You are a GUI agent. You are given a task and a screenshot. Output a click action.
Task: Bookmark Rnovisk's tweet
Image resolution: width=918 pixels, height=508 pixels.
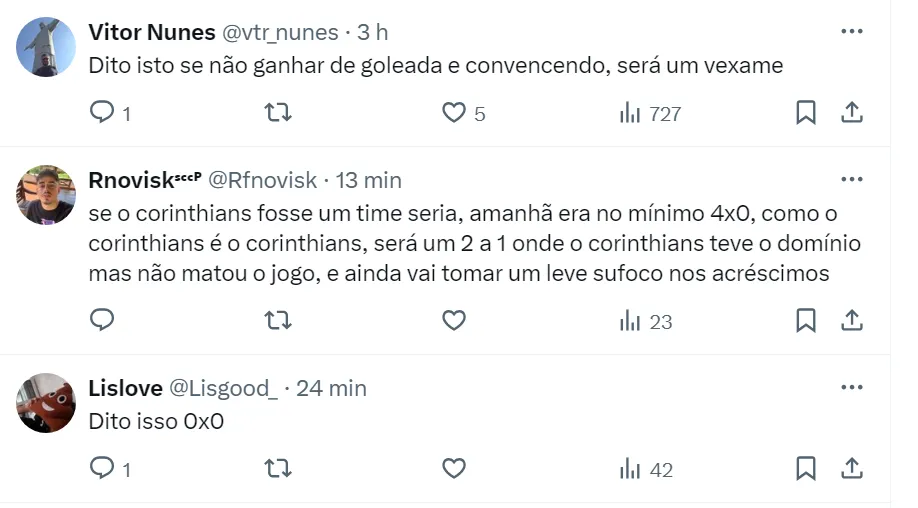[x=805, y=320]
